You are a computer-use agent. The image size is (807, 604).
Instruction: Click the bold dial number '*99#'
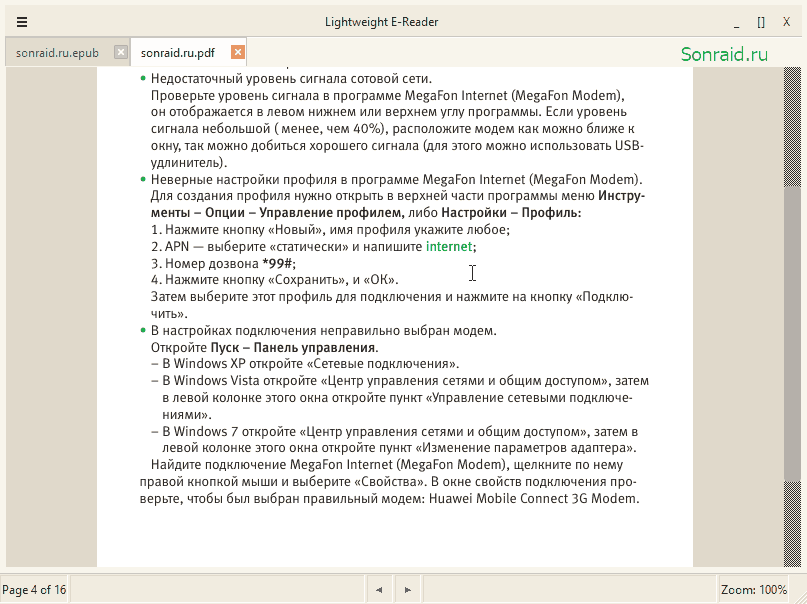[x=277, y=263]
